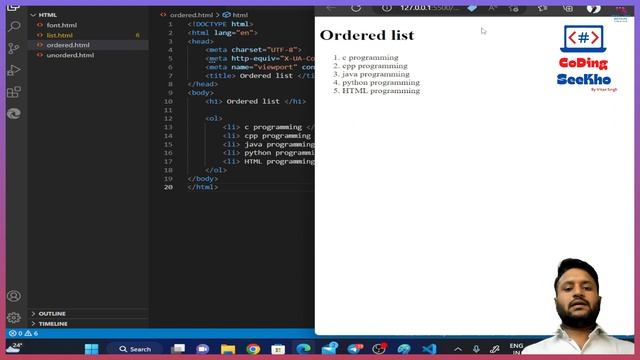This screenshot has width=640, height=360.
Task: Open the Extensions view icon
Action: tap(14, 92)
